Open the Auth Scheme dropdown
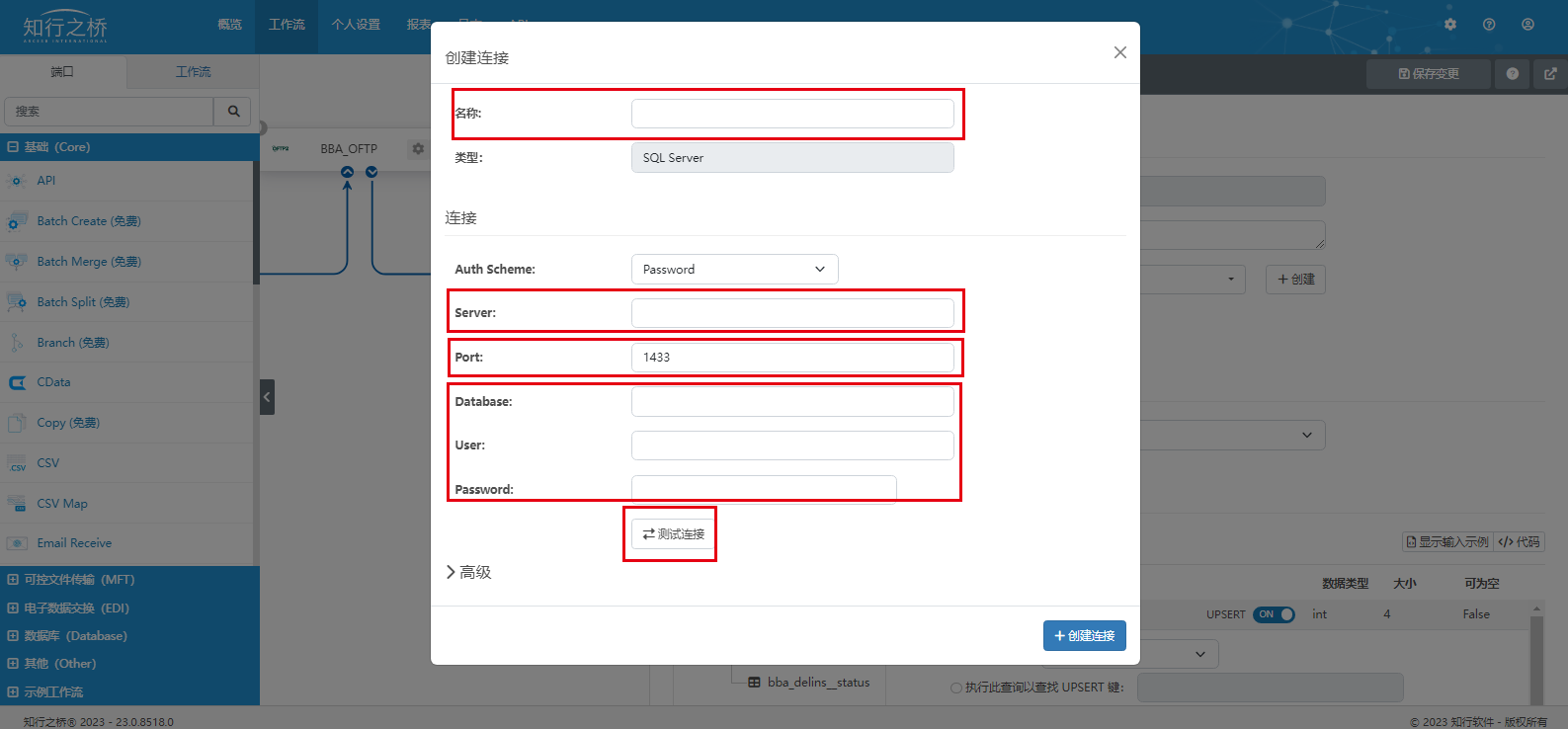This screenshot has width=1568, height=729. point(734,270)
